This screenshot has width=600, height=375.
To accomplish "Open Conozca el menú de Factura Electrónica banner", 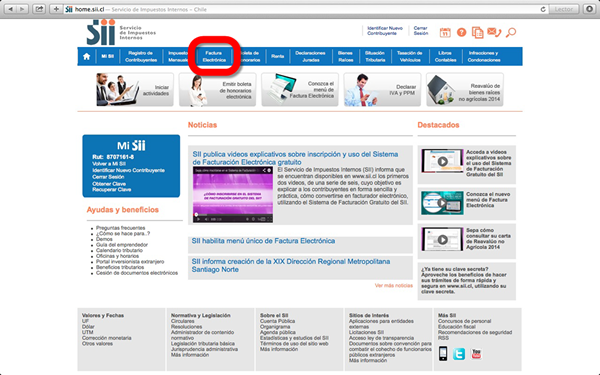I will 300,90.
